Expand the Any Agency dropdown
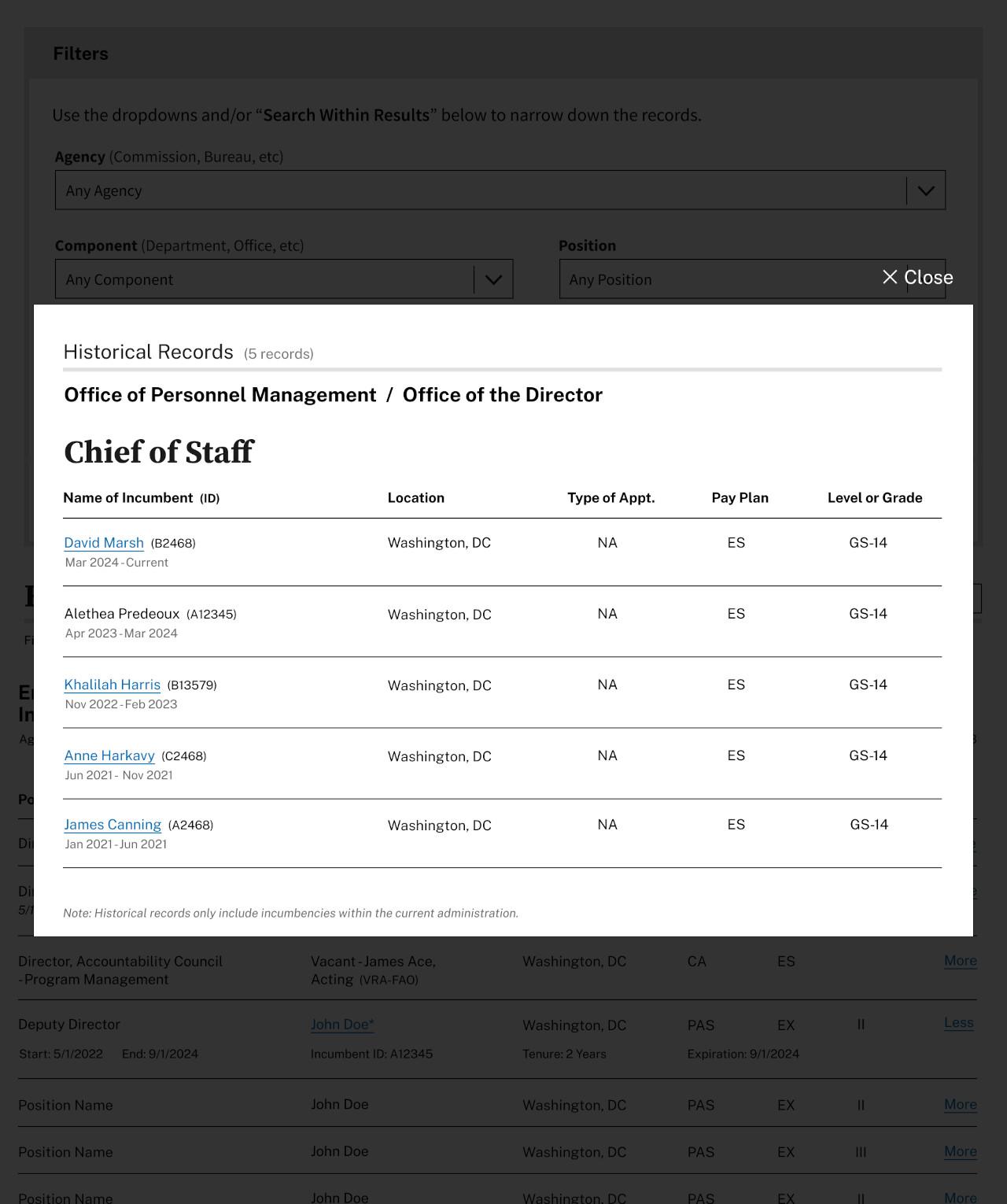Viewport: 1007px width, 1204px height. coord(500,190)
